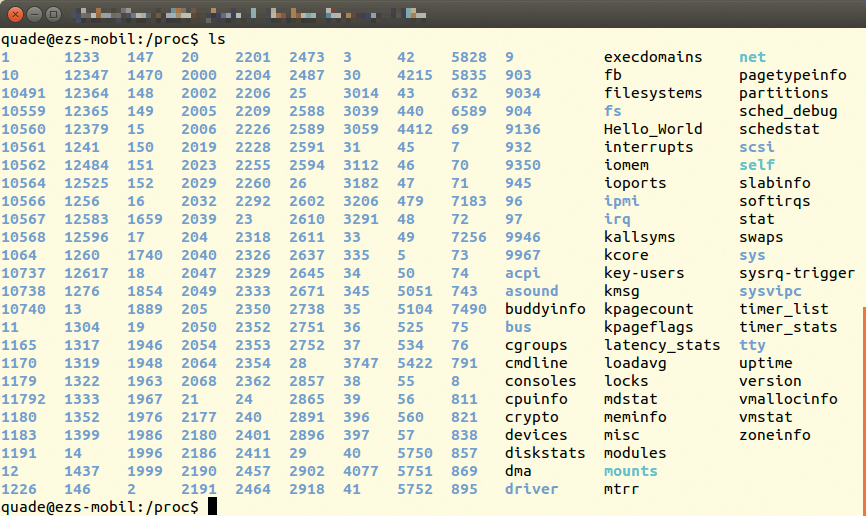Close the terminal window

click(x=14, y=15)
